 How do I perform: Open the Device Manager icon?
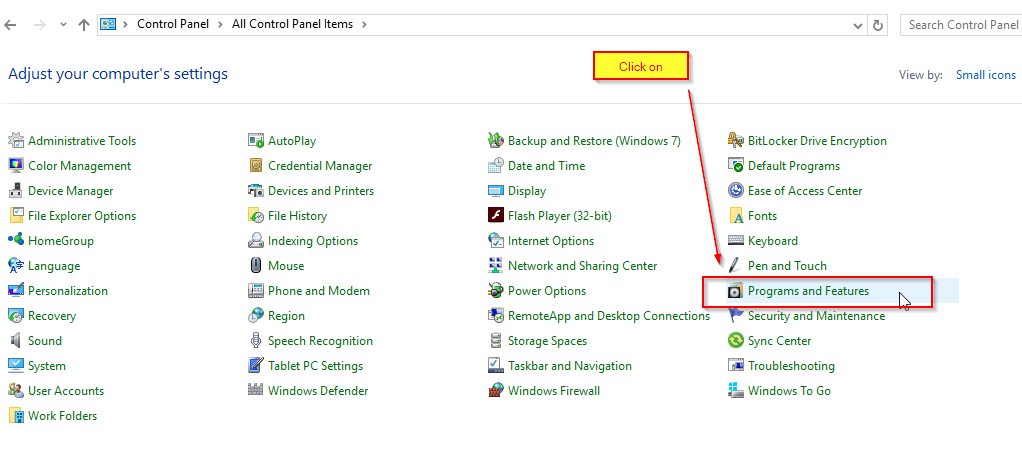coord(16,191)
